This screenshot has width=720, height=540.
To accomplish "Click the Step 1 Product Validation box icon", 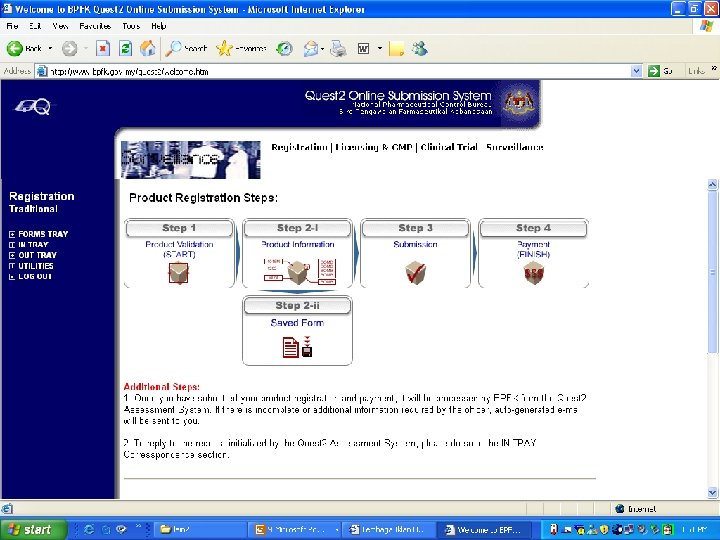I will click(x=179, y=273).
